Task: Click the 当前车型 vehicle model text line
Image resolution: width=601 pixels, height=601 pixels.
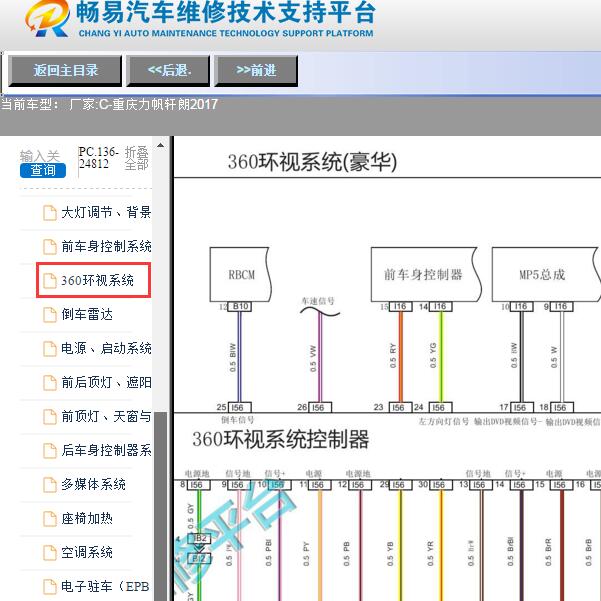Action: point(109,104)
